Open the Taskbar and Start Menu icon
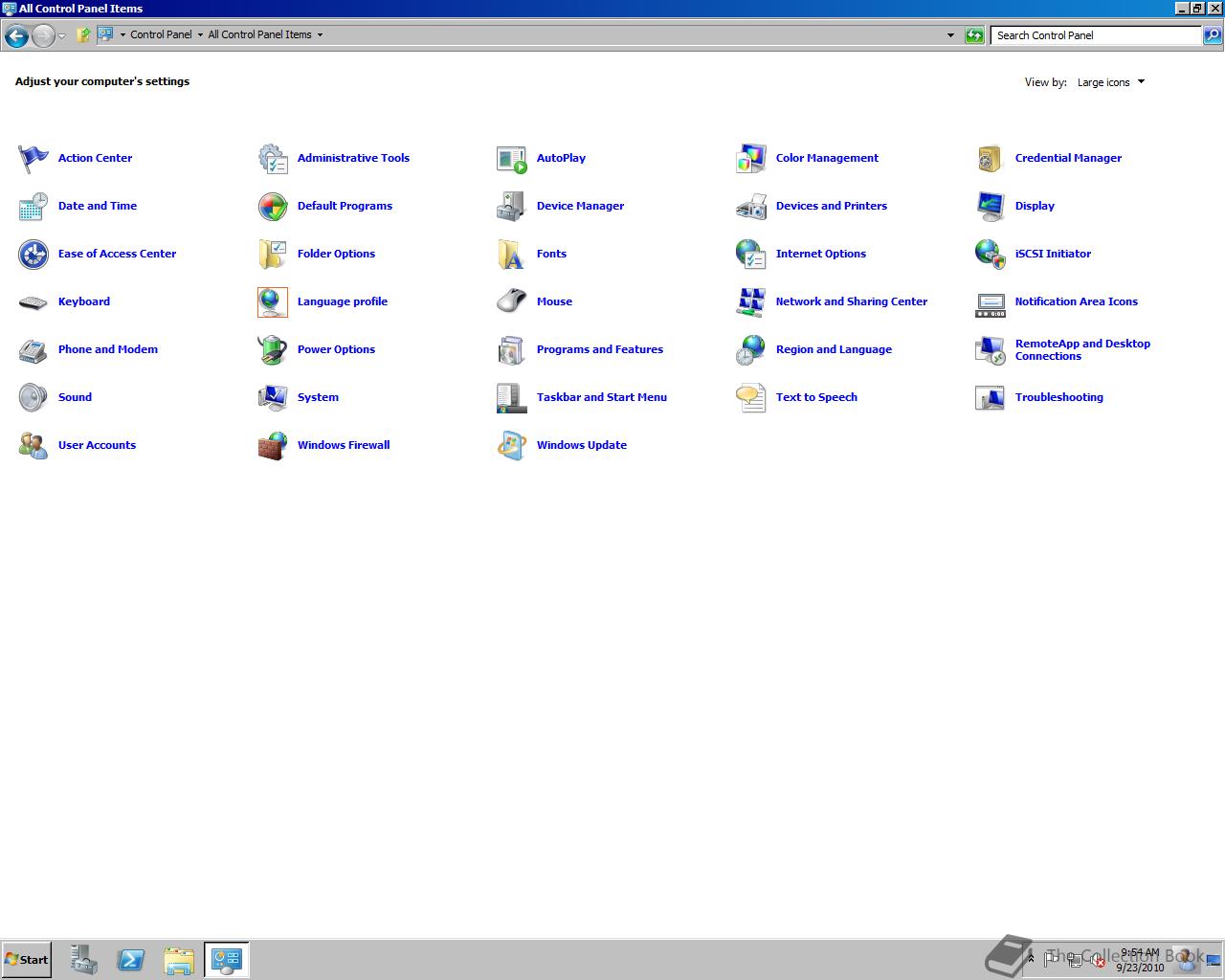This screenshot has height=980, width=1225. point(512,398)
